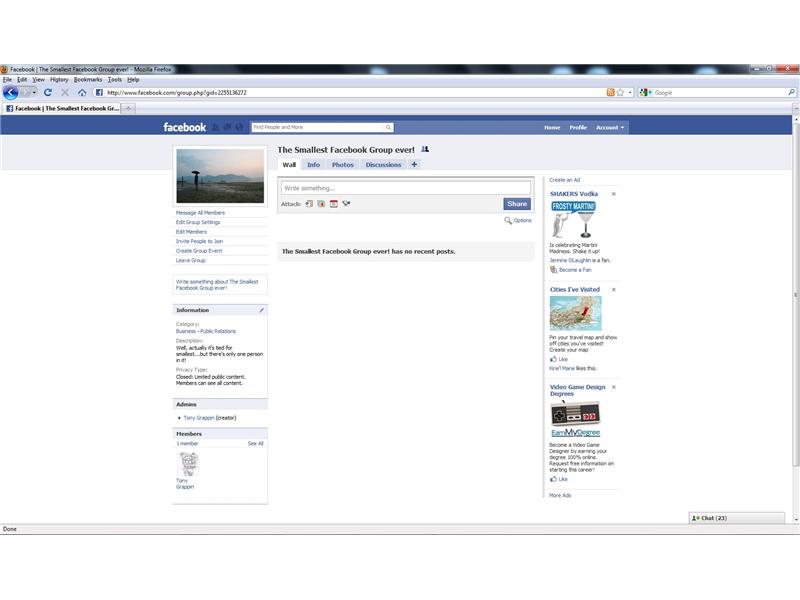Open notifications globe icon in Facebook header
This screenshot has height=600, width=800.
[239, 127]
